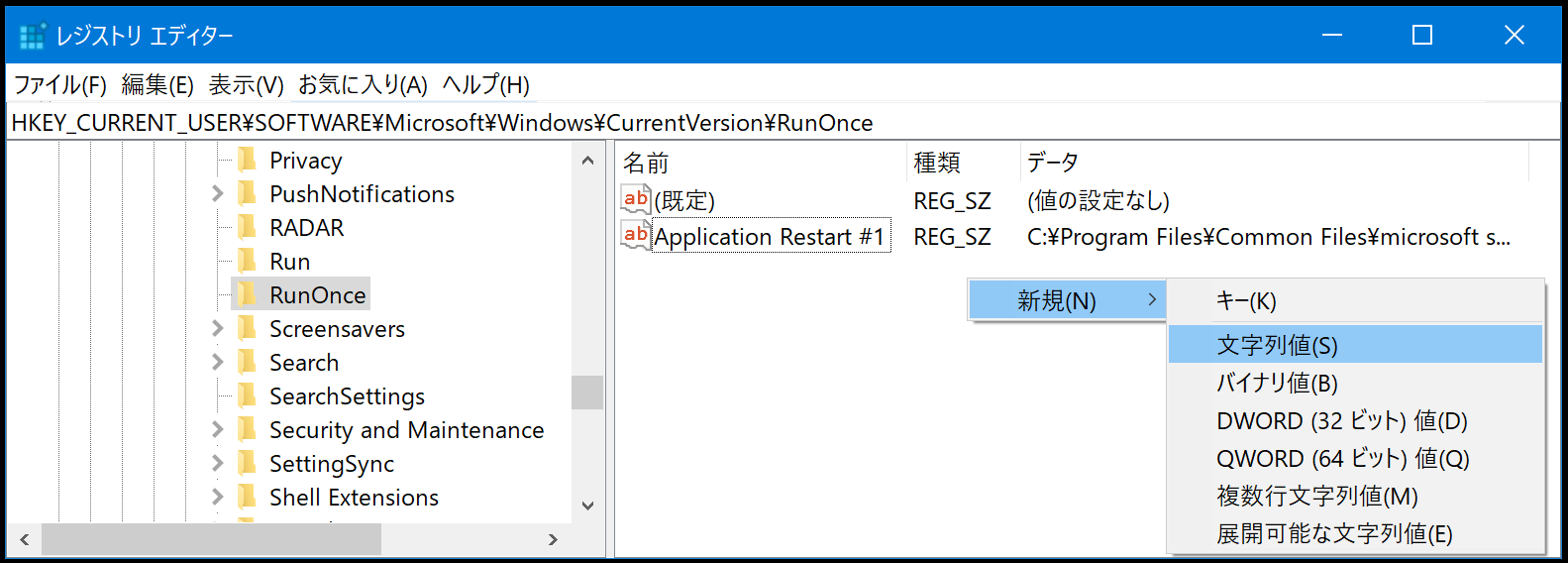Select the Run key label

pos(289,262)
